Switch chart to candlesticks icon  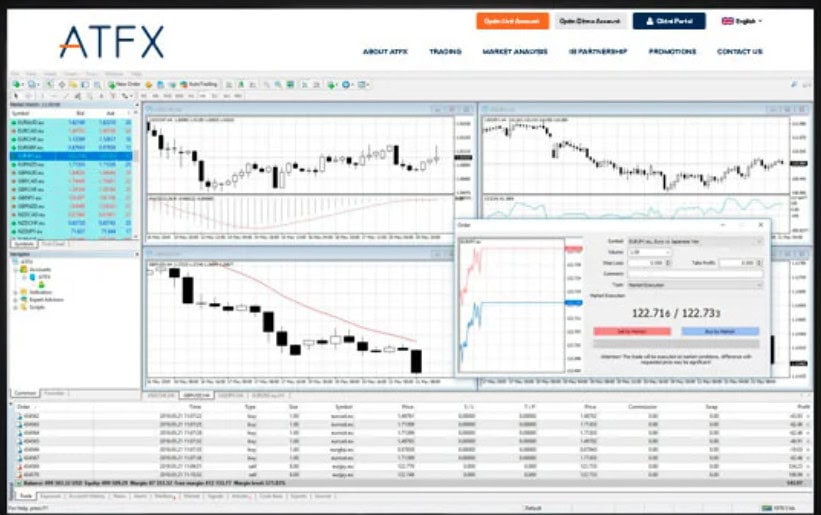[x=241, y=84]
